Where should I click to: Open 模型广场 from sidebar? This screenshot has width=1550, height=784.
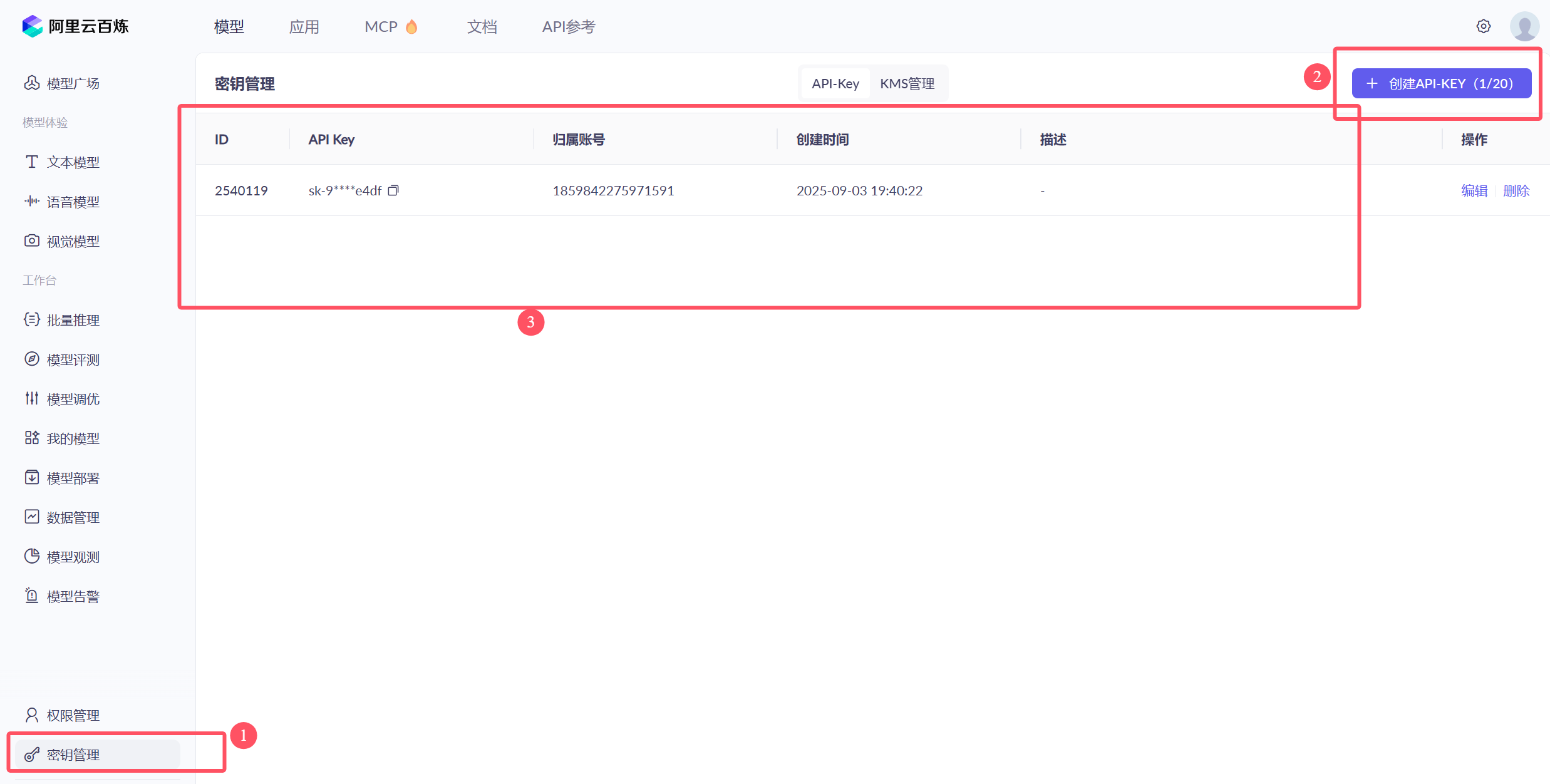point(73,83)
